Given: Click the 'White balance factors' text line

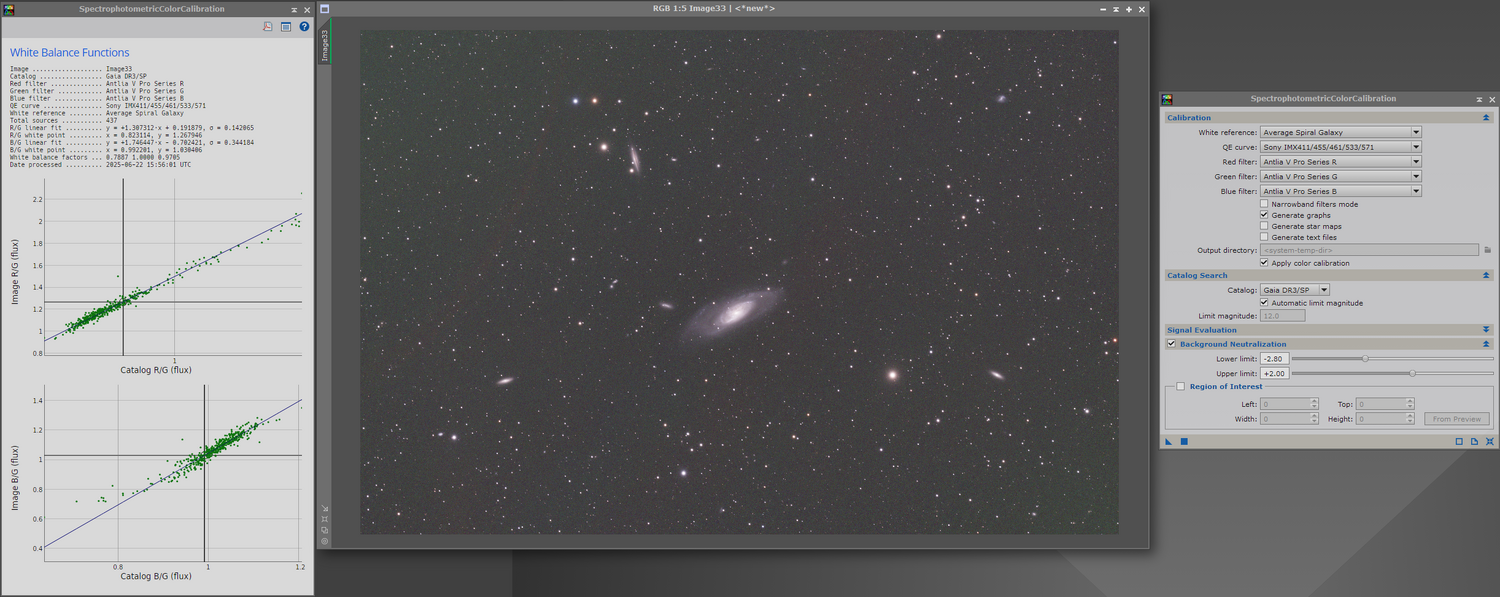Looking at the screenshot, I should point(94,157).
